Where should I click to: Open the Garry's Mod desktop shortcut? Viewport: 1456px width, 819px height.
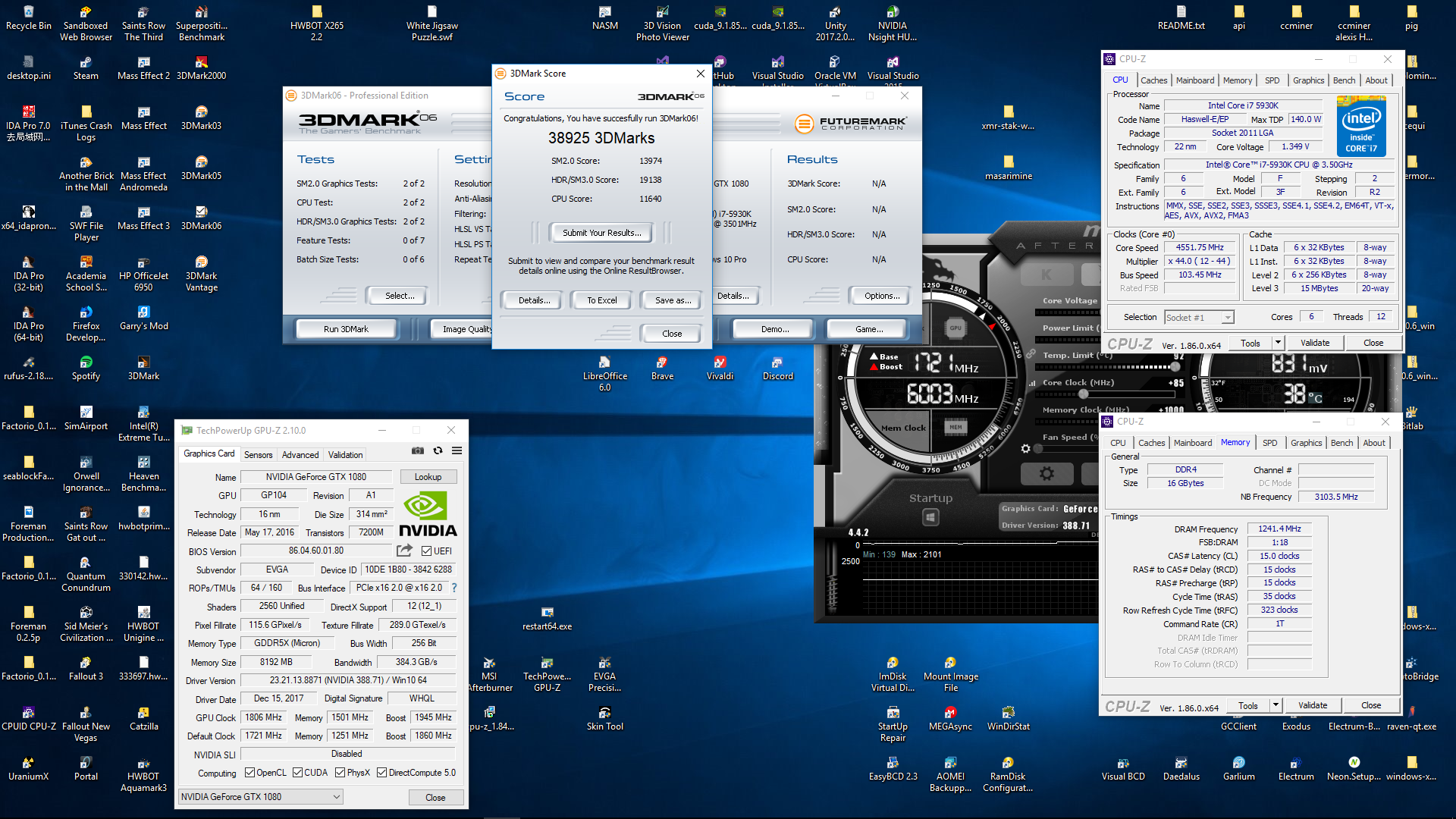point(143,318)
